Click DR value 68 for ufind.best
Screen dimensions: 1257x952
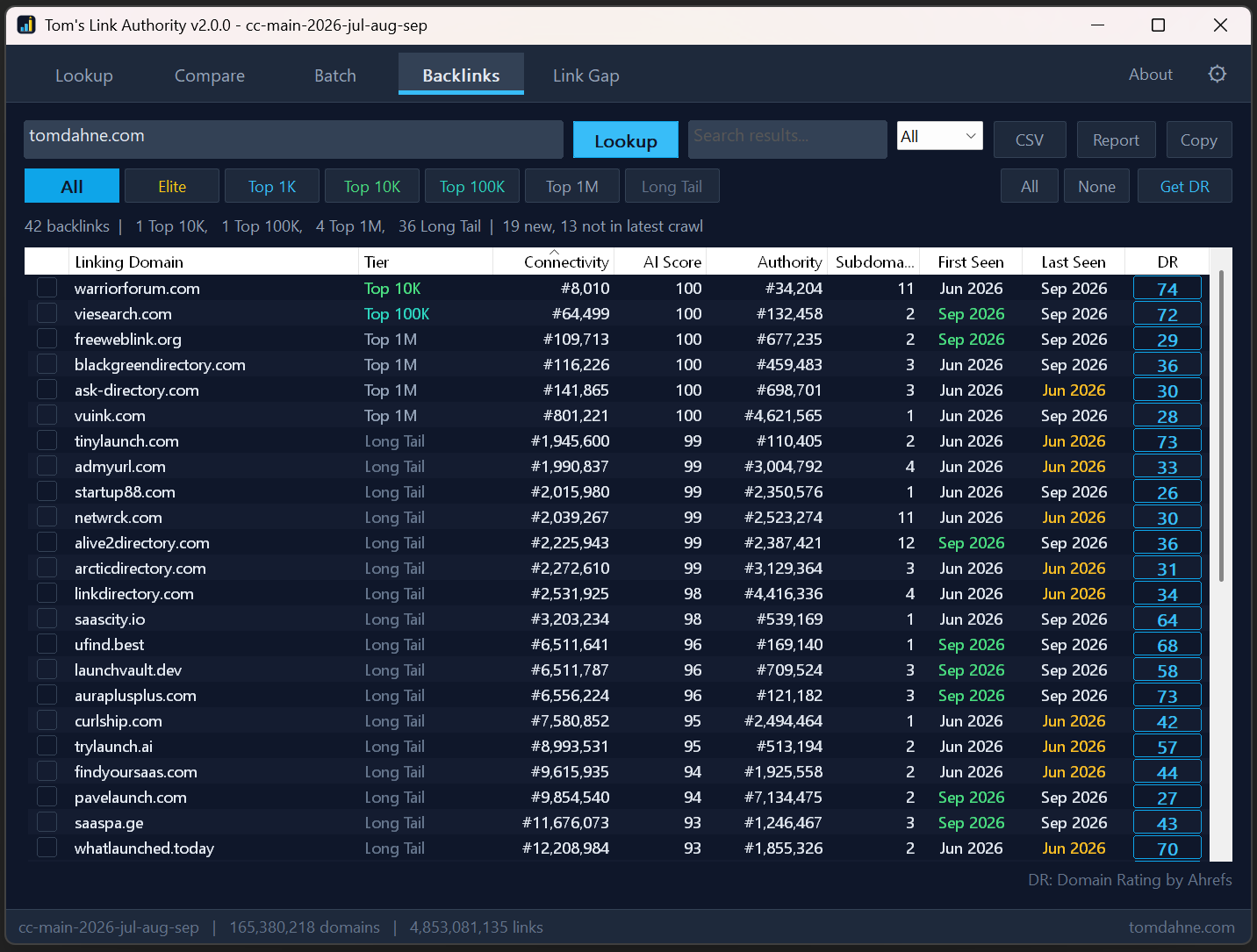tap(1167, 645)
